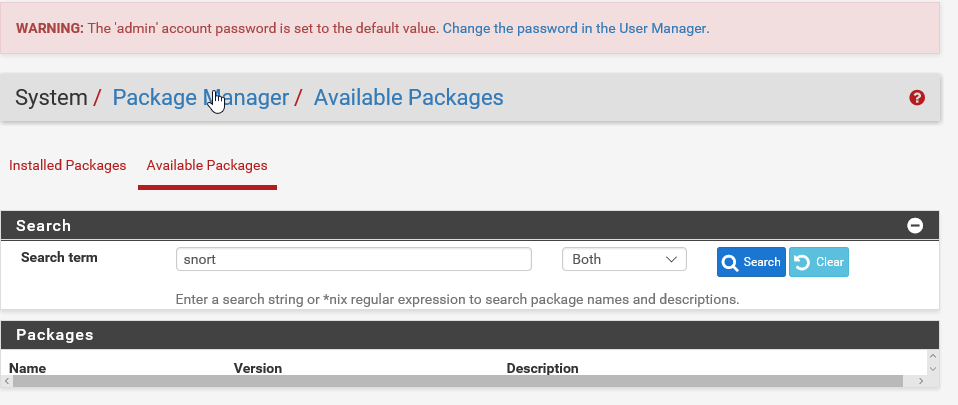The image size is (958, 405).
Task: Click the Version column header
Action: coord(258,368)
